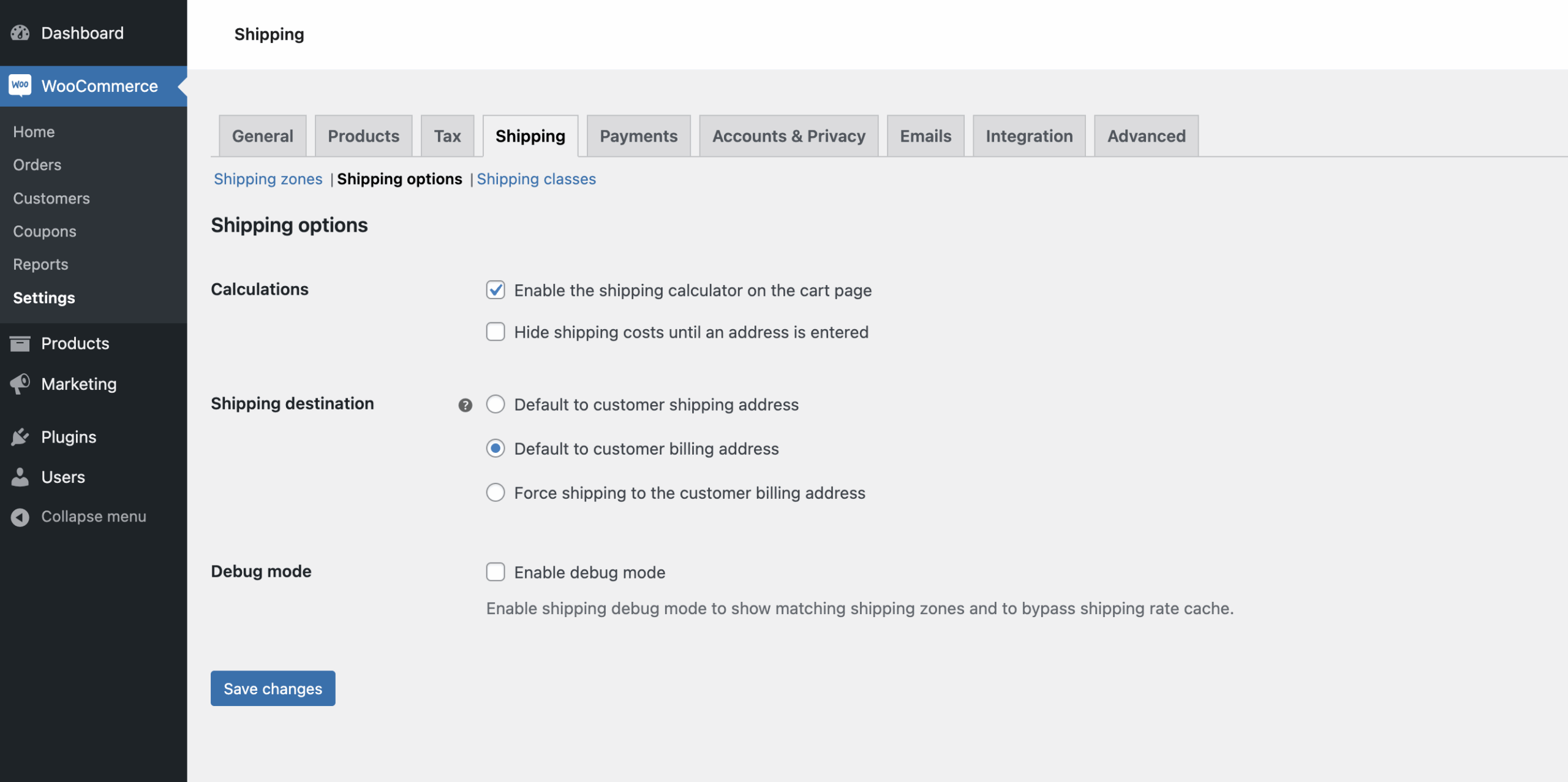This screenshot has width=1568, height=782.
Task: Click the help icon beside Shipping destination
Action: coord(465,404)
